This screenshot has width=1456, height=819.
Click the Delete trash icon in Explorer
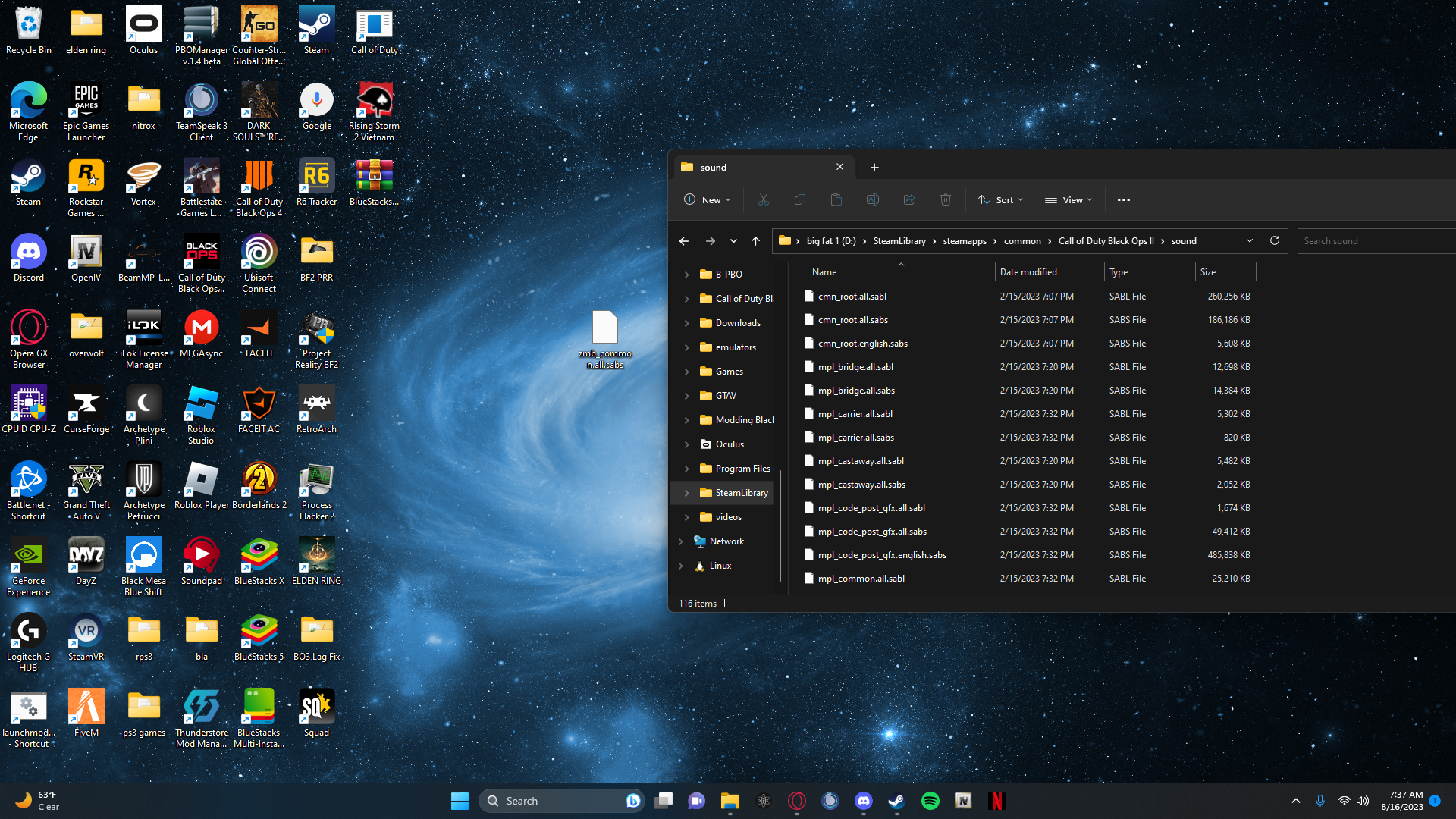point(945,199)
